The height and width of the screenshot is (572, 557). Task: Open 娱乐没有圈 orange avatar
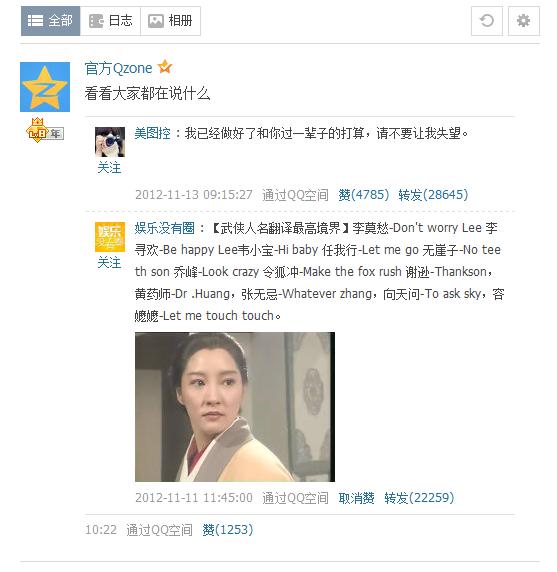(110, 237)
